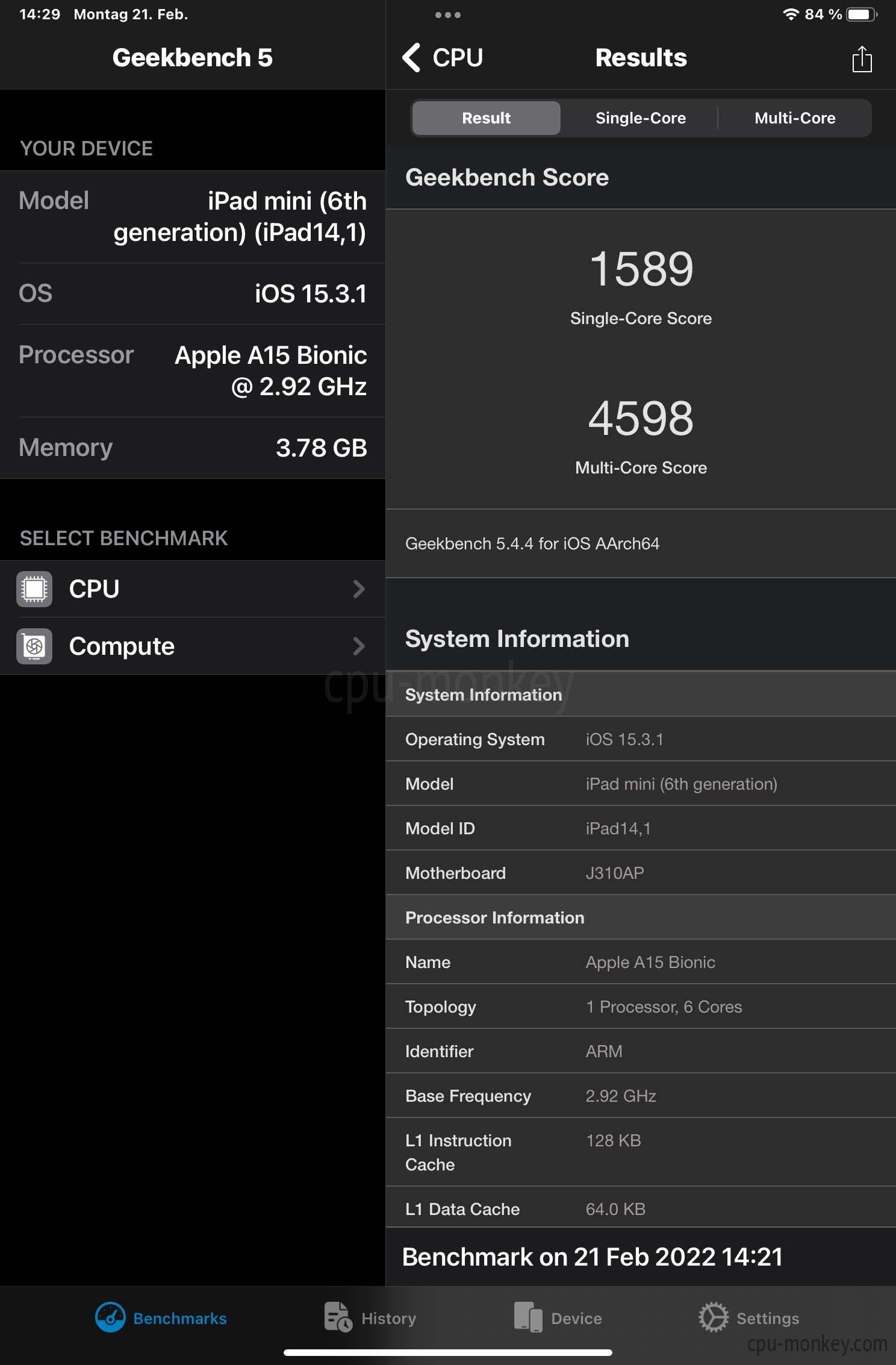
Task: Expand the CPU row chevron
Action: click(359, 589)
